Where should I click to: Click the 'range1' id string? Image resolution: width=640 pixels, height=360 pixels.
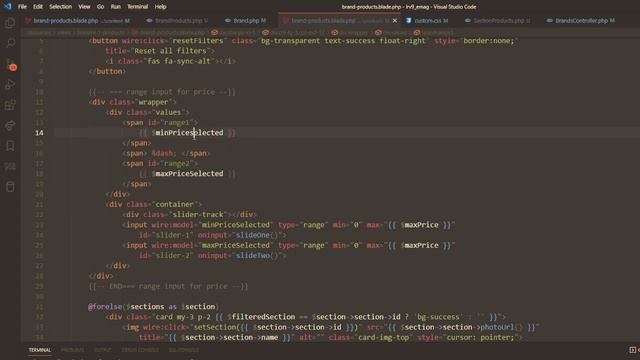[x=176, y=122]
